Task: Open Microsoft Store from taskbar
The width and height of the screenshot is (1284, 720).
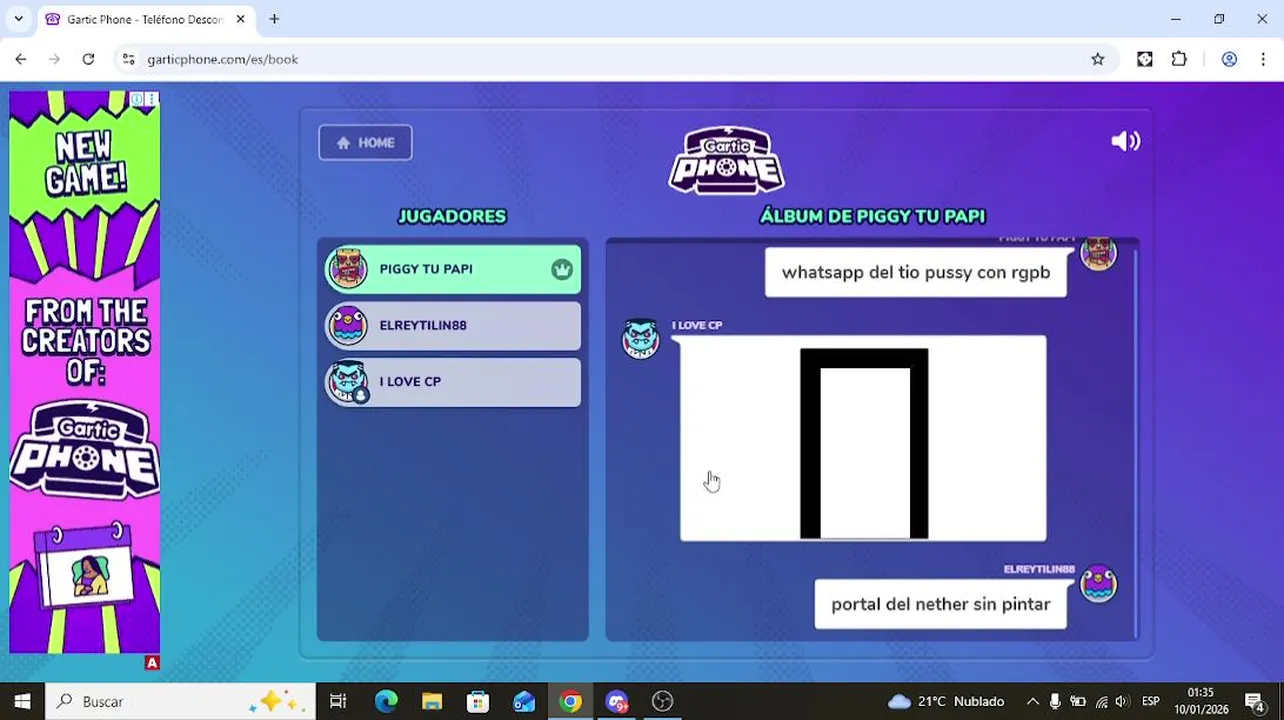Action: coord(478,701)
